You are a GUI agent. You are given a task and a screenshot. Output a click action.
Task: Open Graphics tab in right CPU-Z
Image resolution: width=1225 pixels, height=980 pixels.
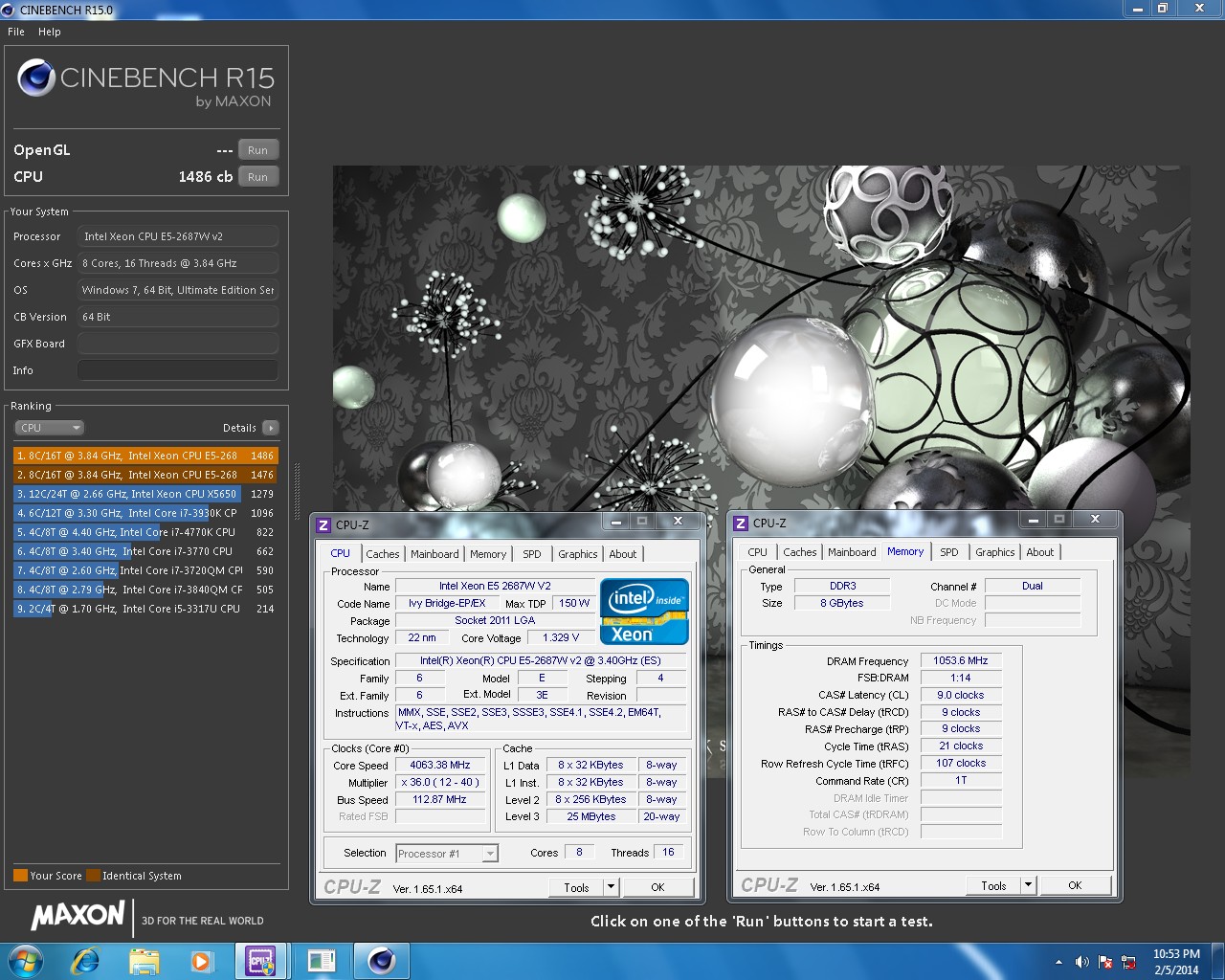(995, 552)
